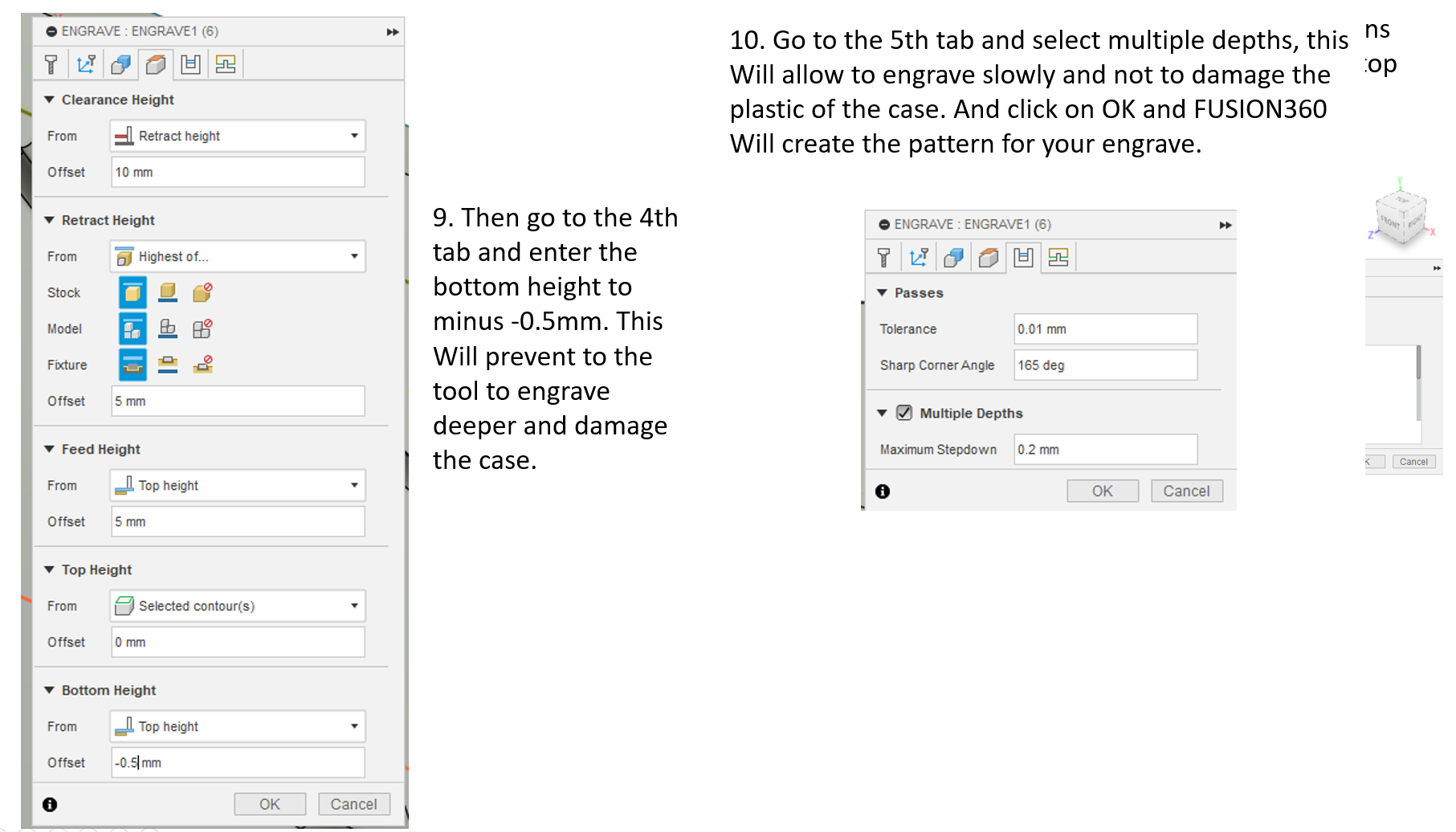The height and width of the screenshot is (832, 1456).
Task: Click Cancel in the right Engrave dialog
Action: tap(1187, 491)
